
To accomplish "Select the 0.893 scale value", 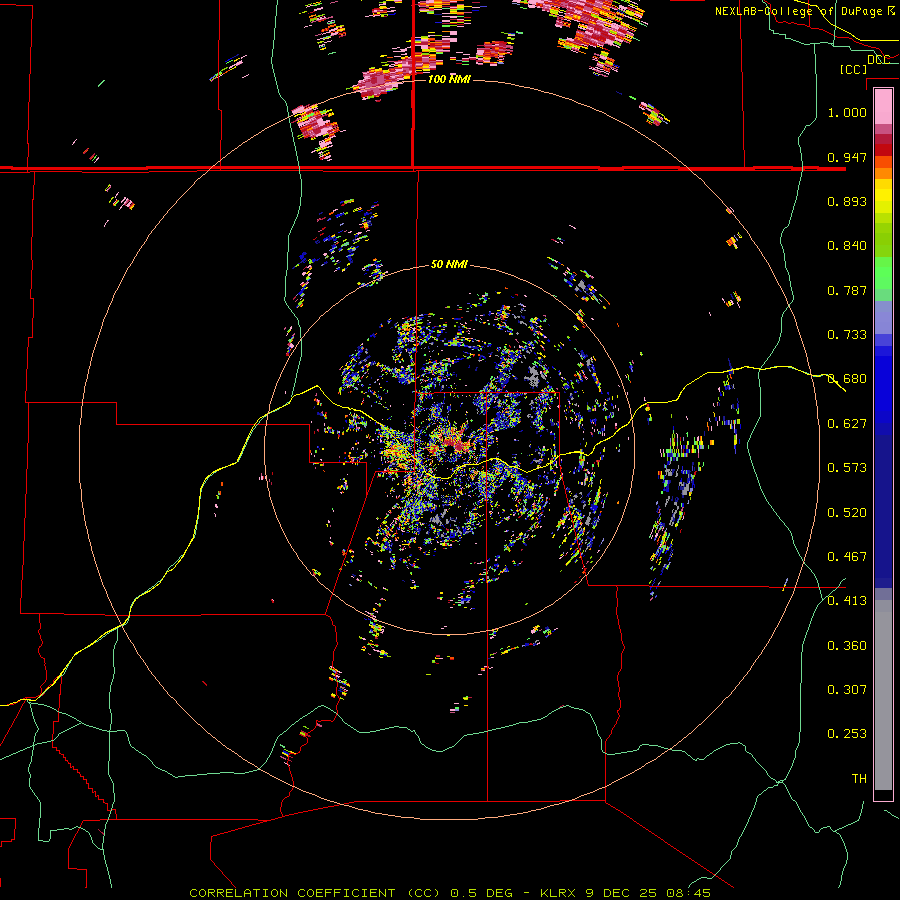I will pyautogui.click(x=847, y=201).
